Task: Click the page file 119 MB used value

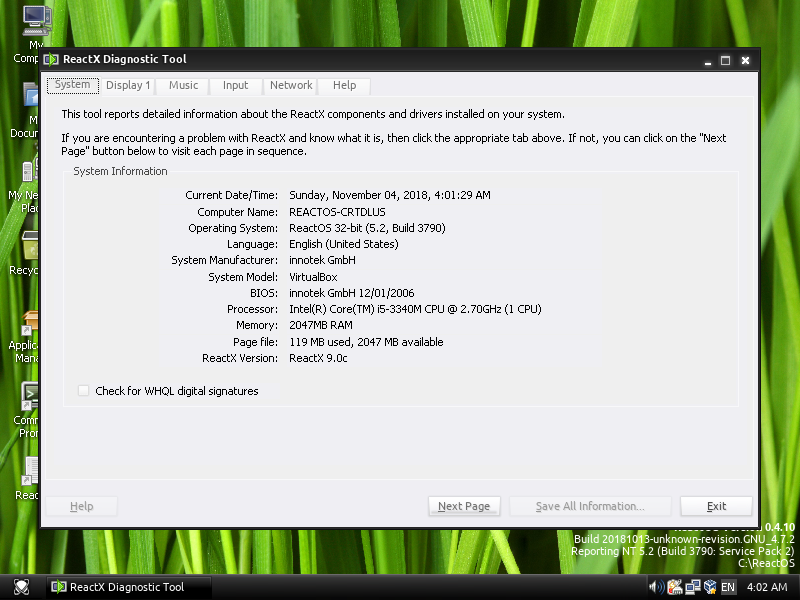Action: tap(366, 342)
